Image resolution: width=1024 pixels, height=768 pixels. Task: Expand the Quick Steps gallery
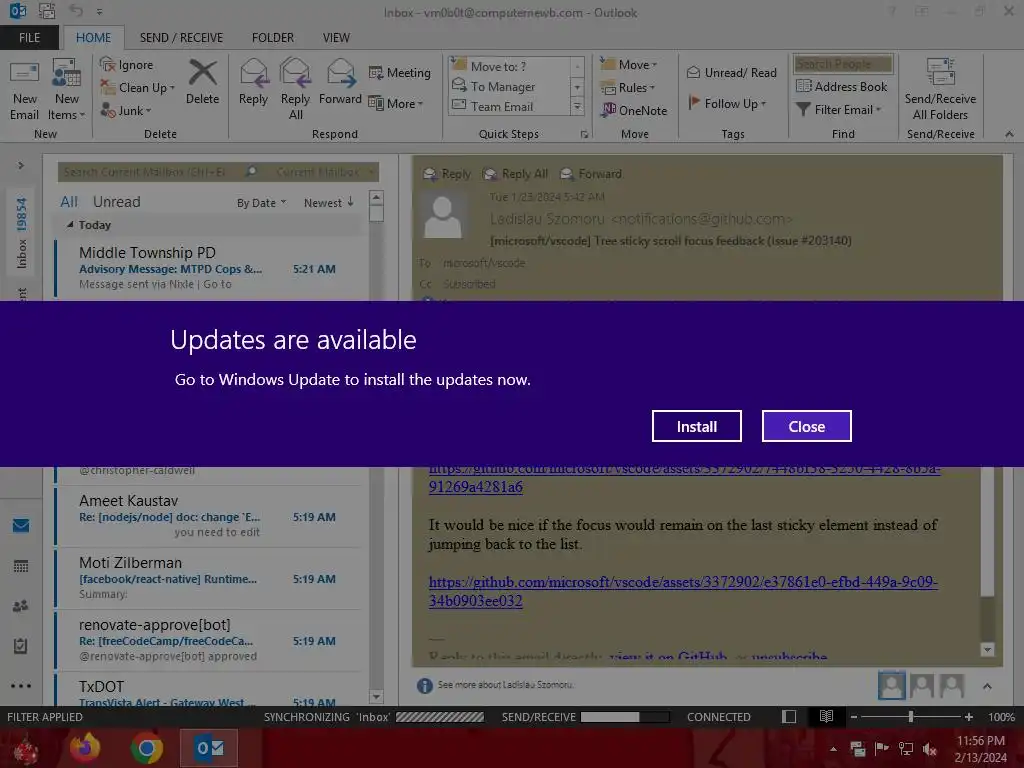[x=577, y=106]
